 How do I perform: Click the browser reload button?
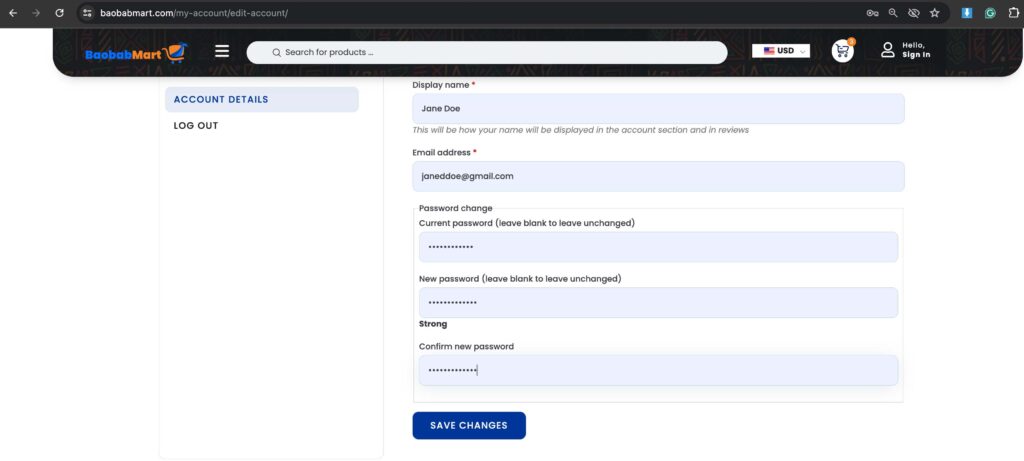59,13
